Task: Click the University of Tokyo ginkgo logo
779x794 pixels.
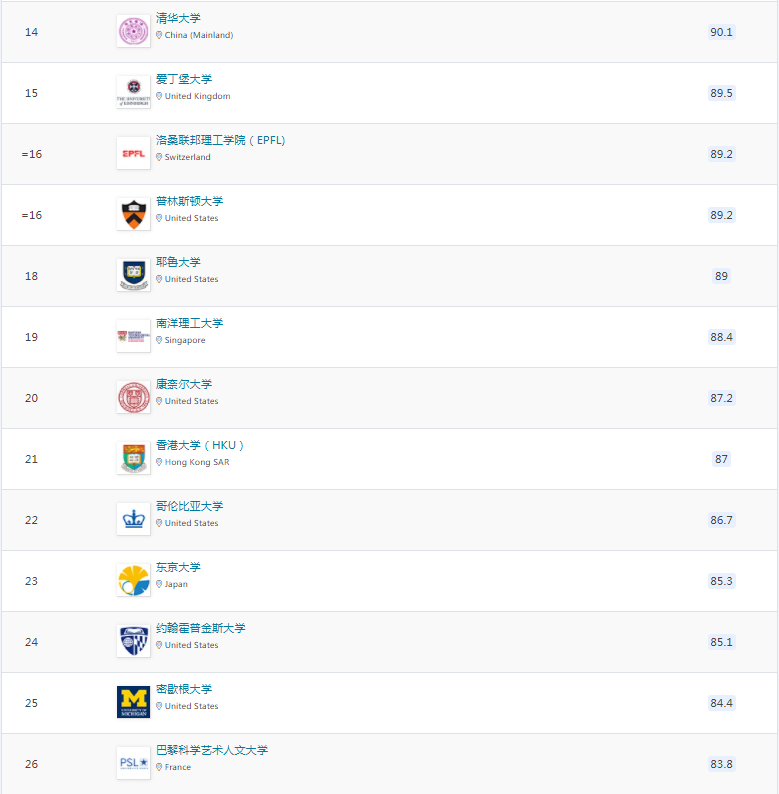Action: pyautogui.click(x=133, y=580)
